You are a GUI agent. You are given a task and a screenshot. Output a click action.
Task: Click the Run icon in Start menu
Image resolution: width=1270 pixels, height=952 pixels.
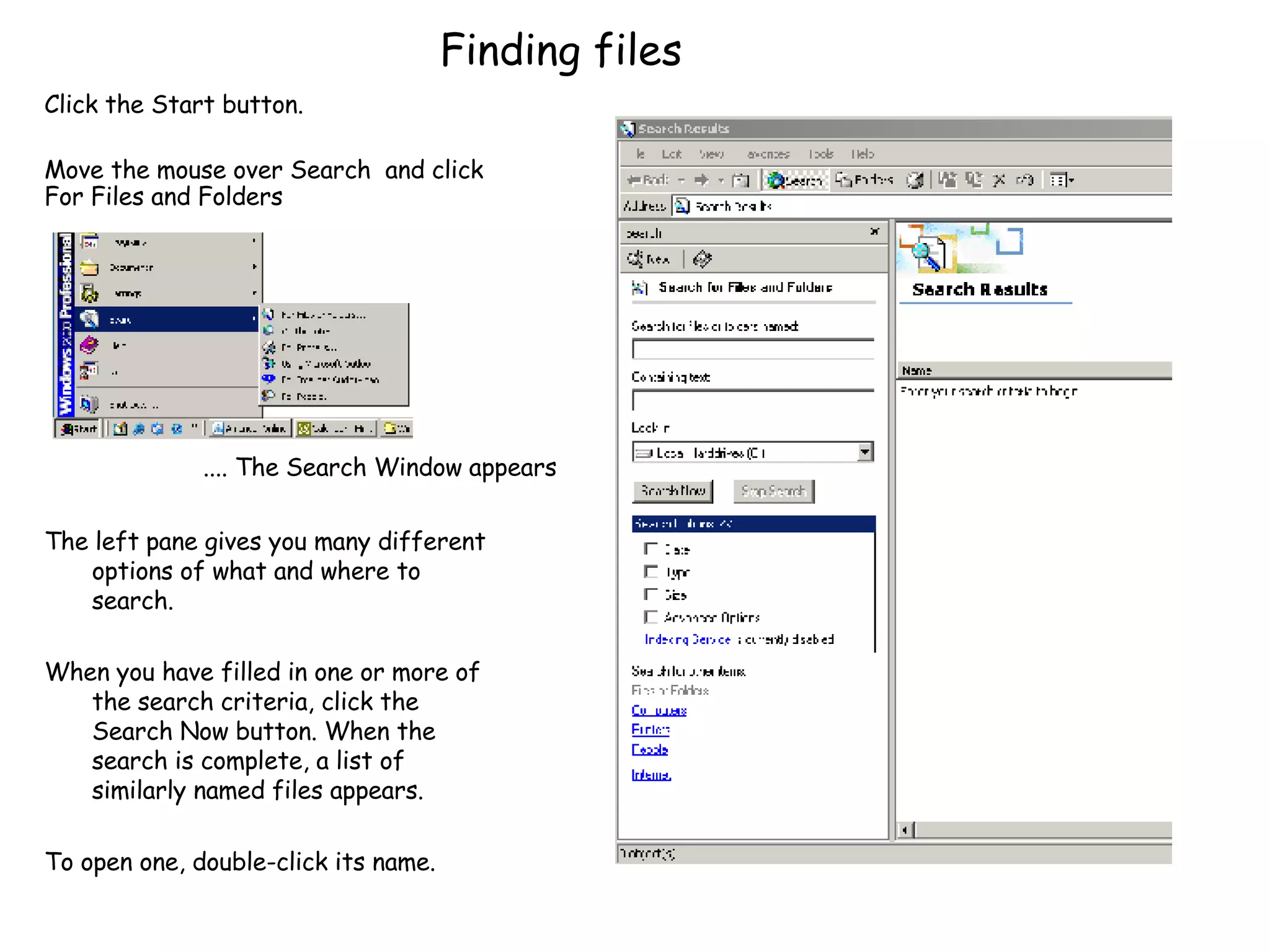[x=89, y=371]
